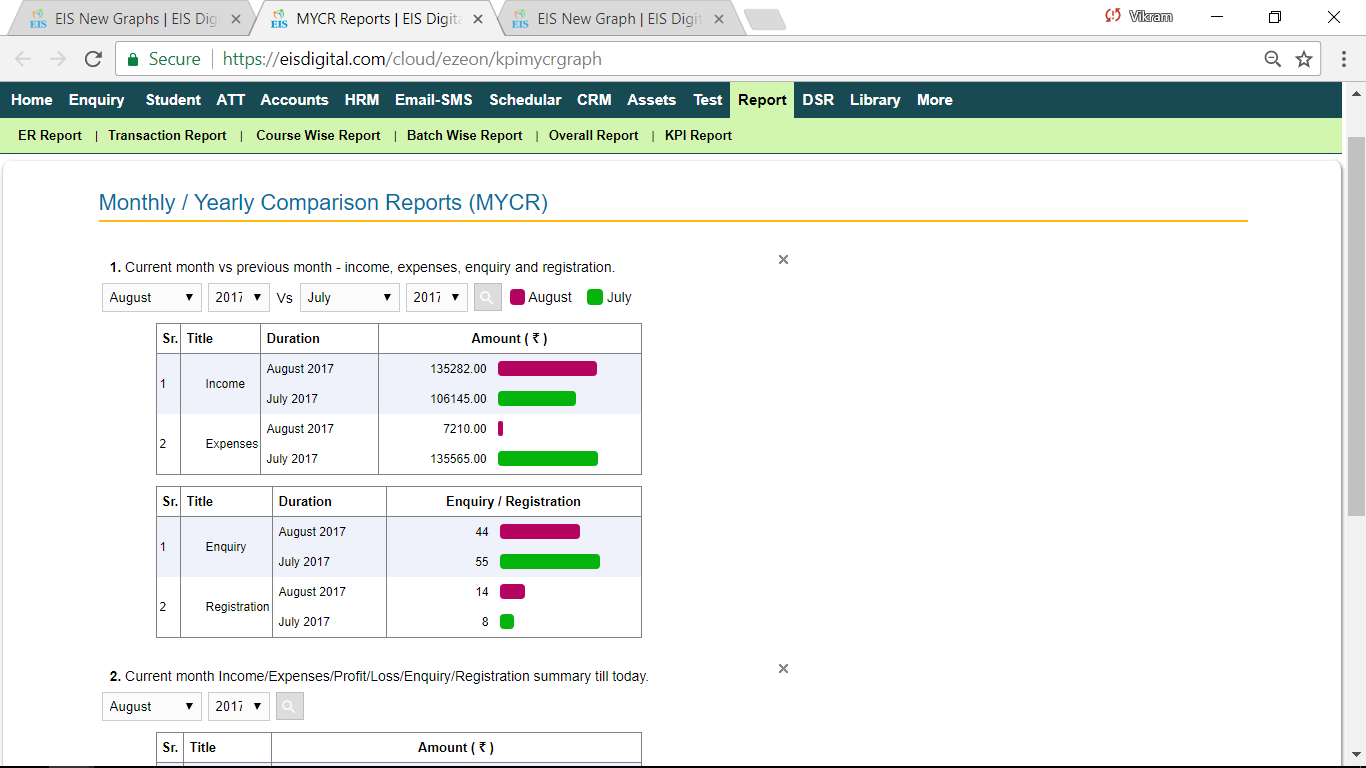
Task: Open the KPI Report link
Action: 698,135
